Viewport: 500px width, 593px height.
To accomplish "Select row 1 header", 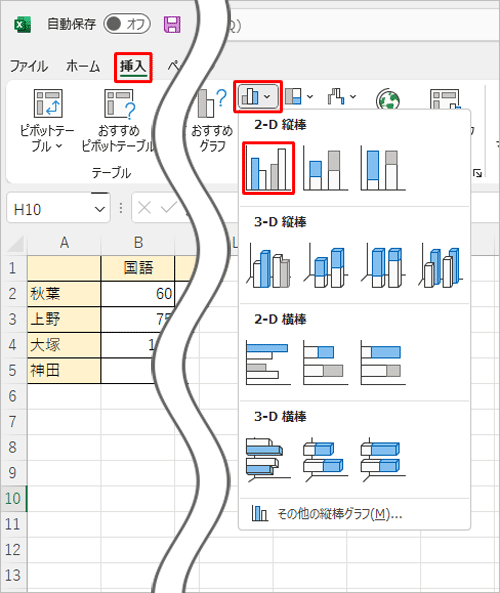I will click(13, 268).
